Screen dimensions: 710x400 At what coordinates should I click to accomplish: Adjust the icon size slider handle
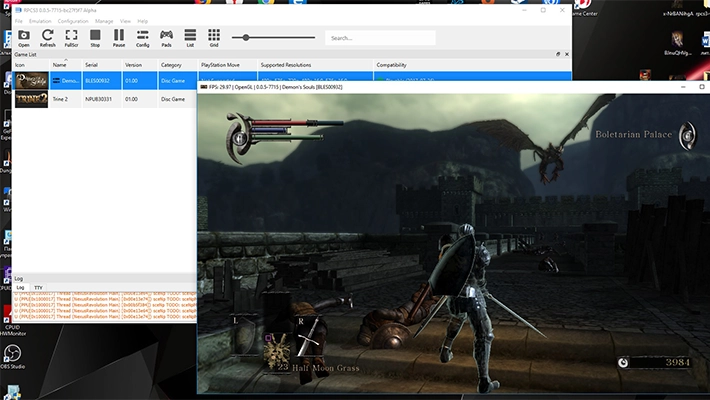[245, 38]
